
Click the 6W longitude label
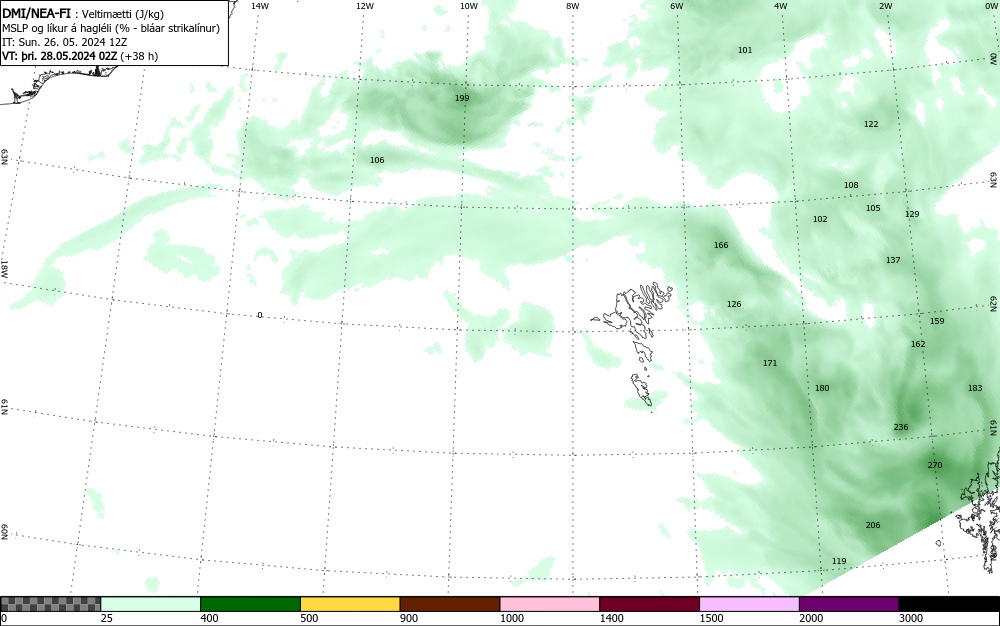(677, 6)
